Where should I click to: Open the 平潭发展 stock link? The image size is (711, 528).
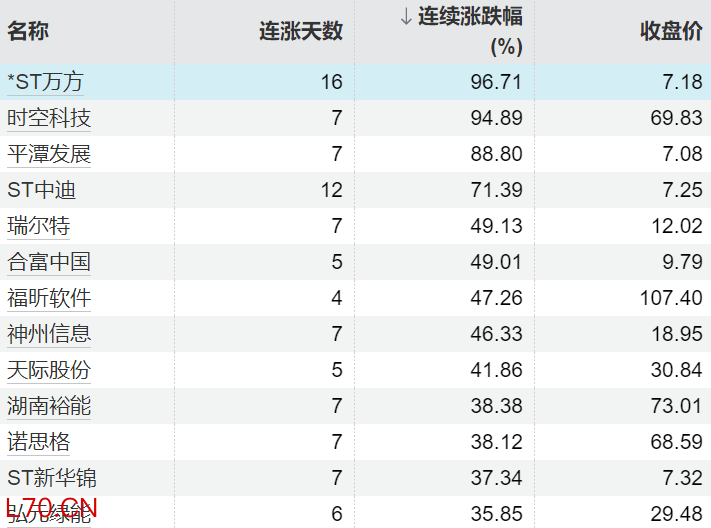[49, 154]
